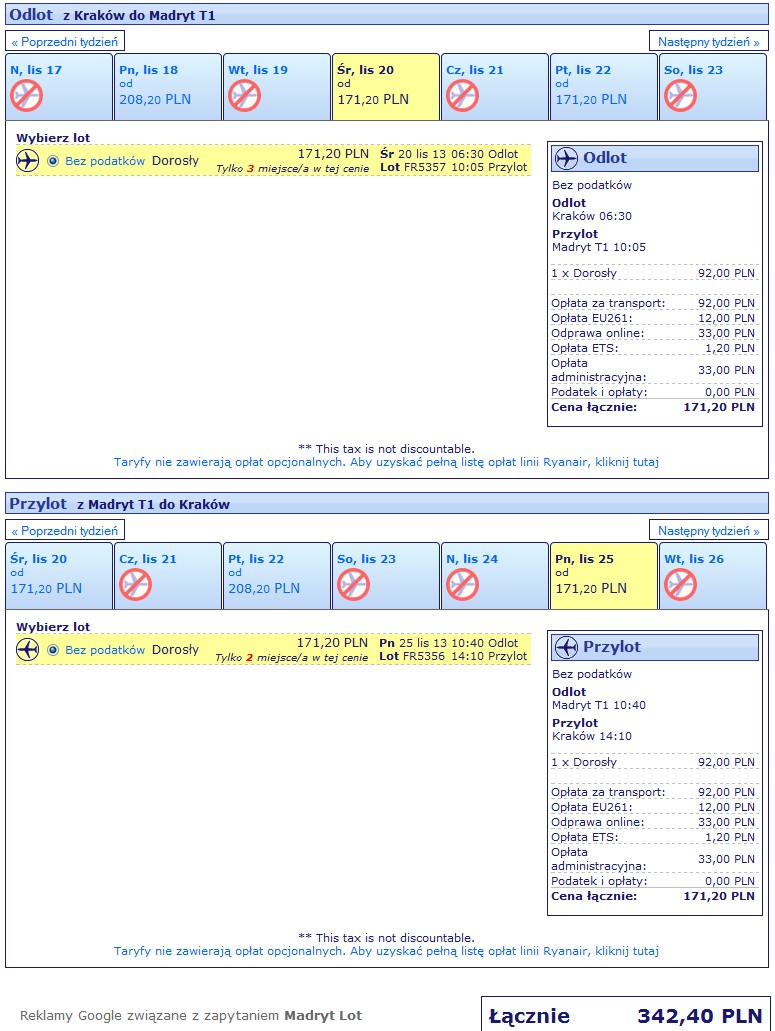Image resolution: width=775 pixels, height=1031 pixels.
Task: Click 'Łącznie 342,40 PLN' total box
Action: click(625, 1016)
